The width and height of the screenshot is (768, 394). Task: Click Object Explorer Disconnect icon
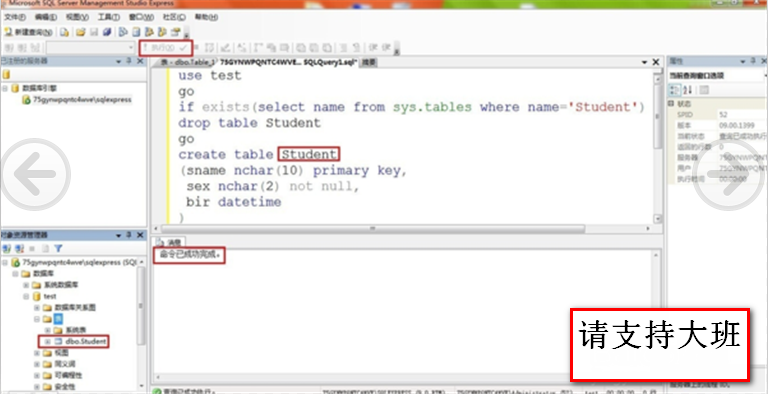pyautogui.click(x=20, y=248)
